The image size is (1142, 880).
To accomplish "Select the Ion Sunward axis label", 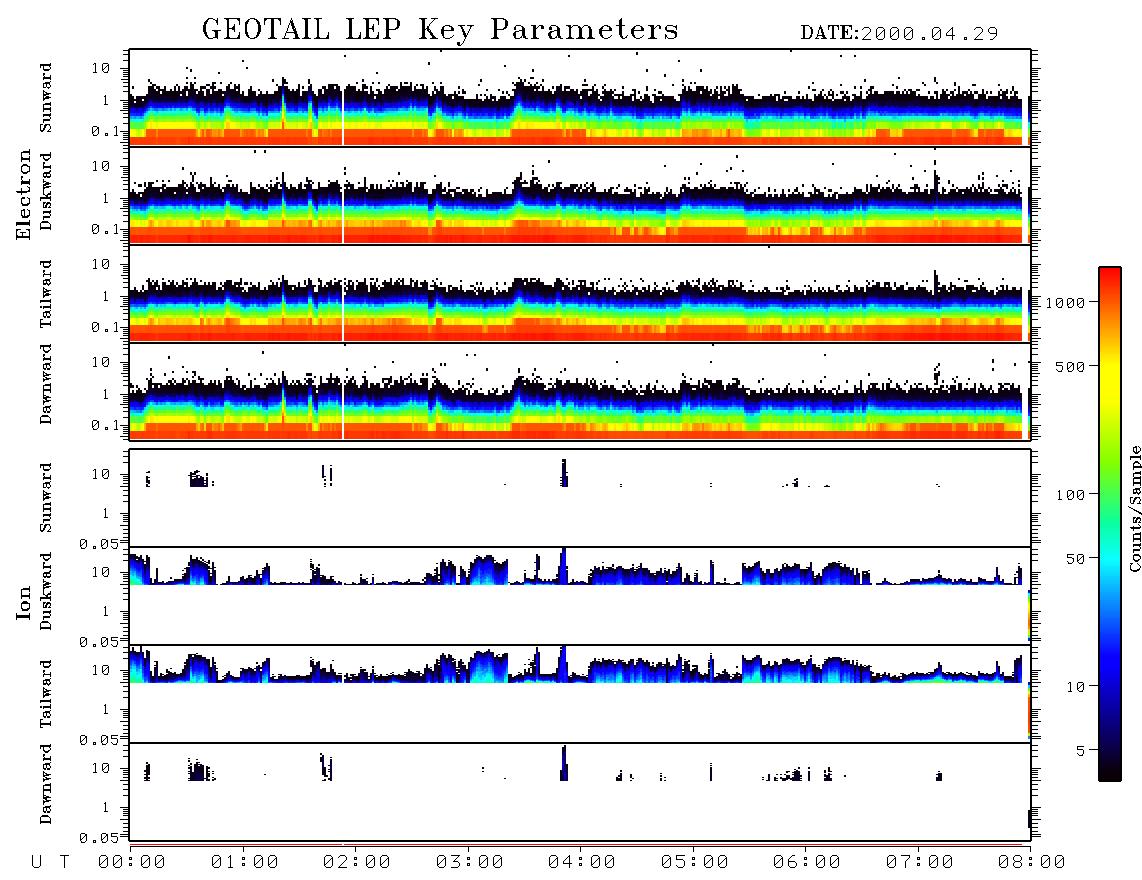I will tap(46, 497).
